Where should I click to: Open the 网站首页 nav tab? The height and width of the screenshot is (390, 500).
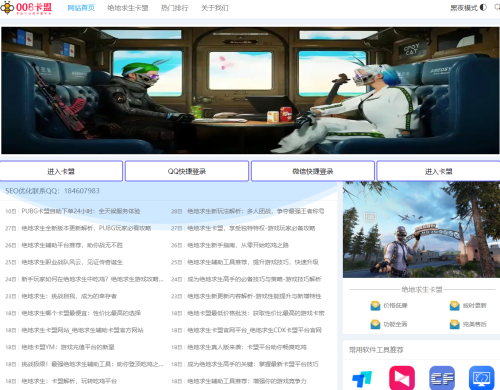pos(81,8)
